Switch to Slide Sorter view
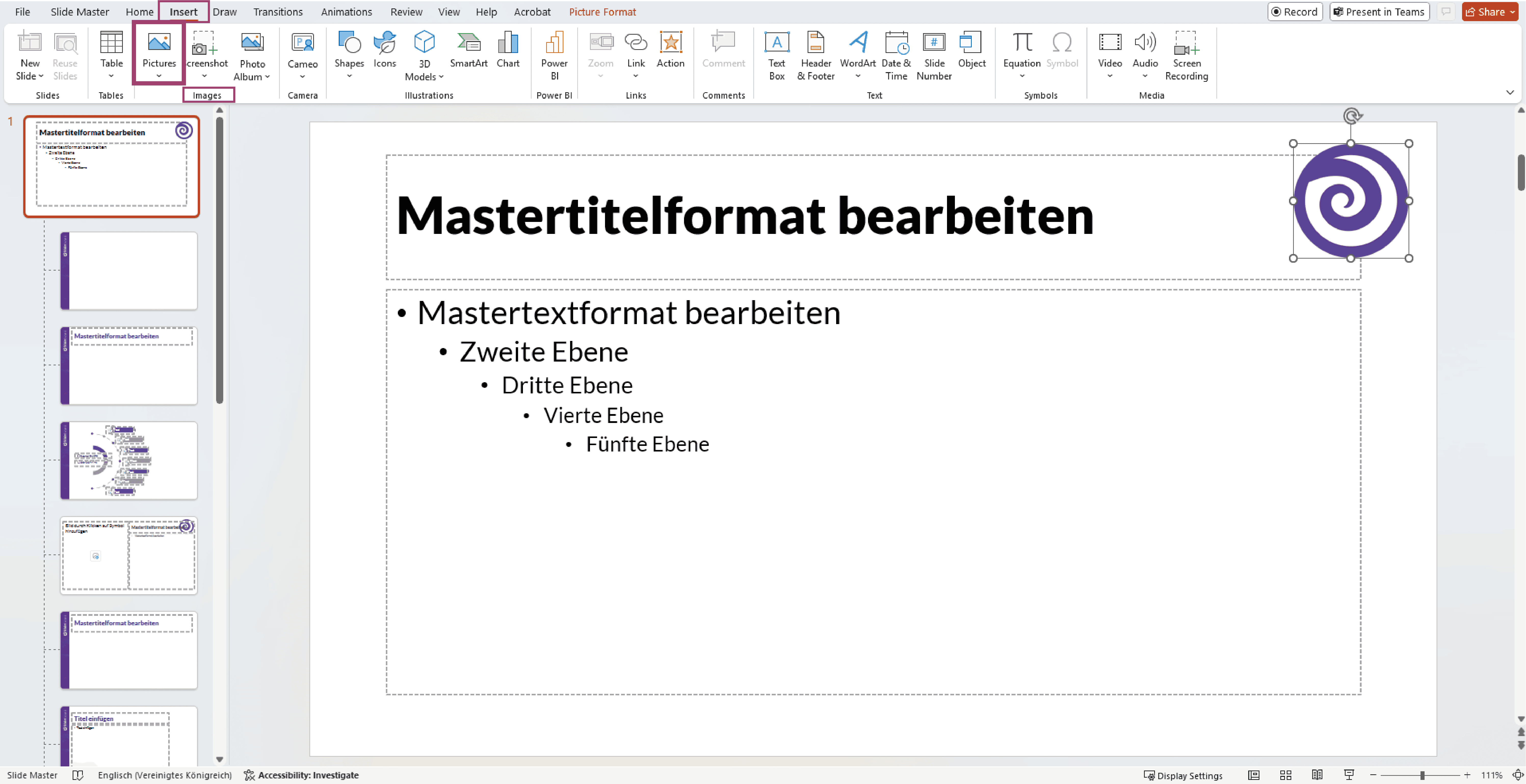This screenshot has height=784, width=1526. click(1285, 775)
